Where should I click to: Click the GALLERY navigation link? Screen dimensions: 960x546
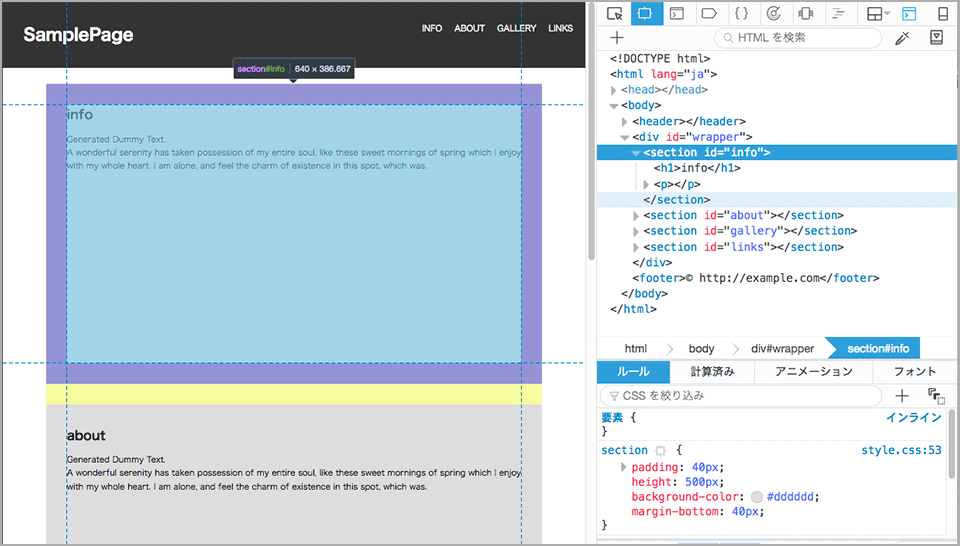516,28
